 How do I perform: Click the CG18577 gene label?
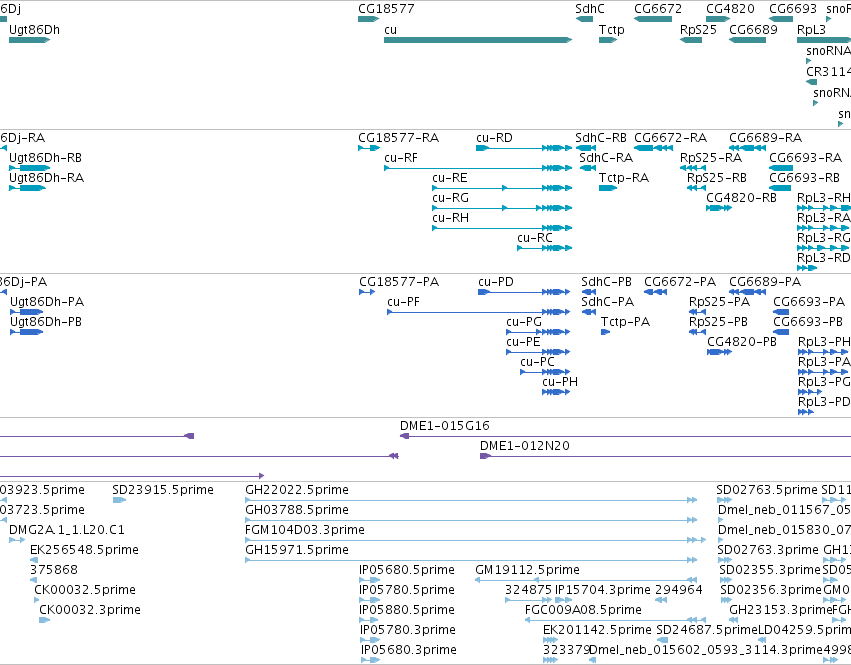coord(386,9)
